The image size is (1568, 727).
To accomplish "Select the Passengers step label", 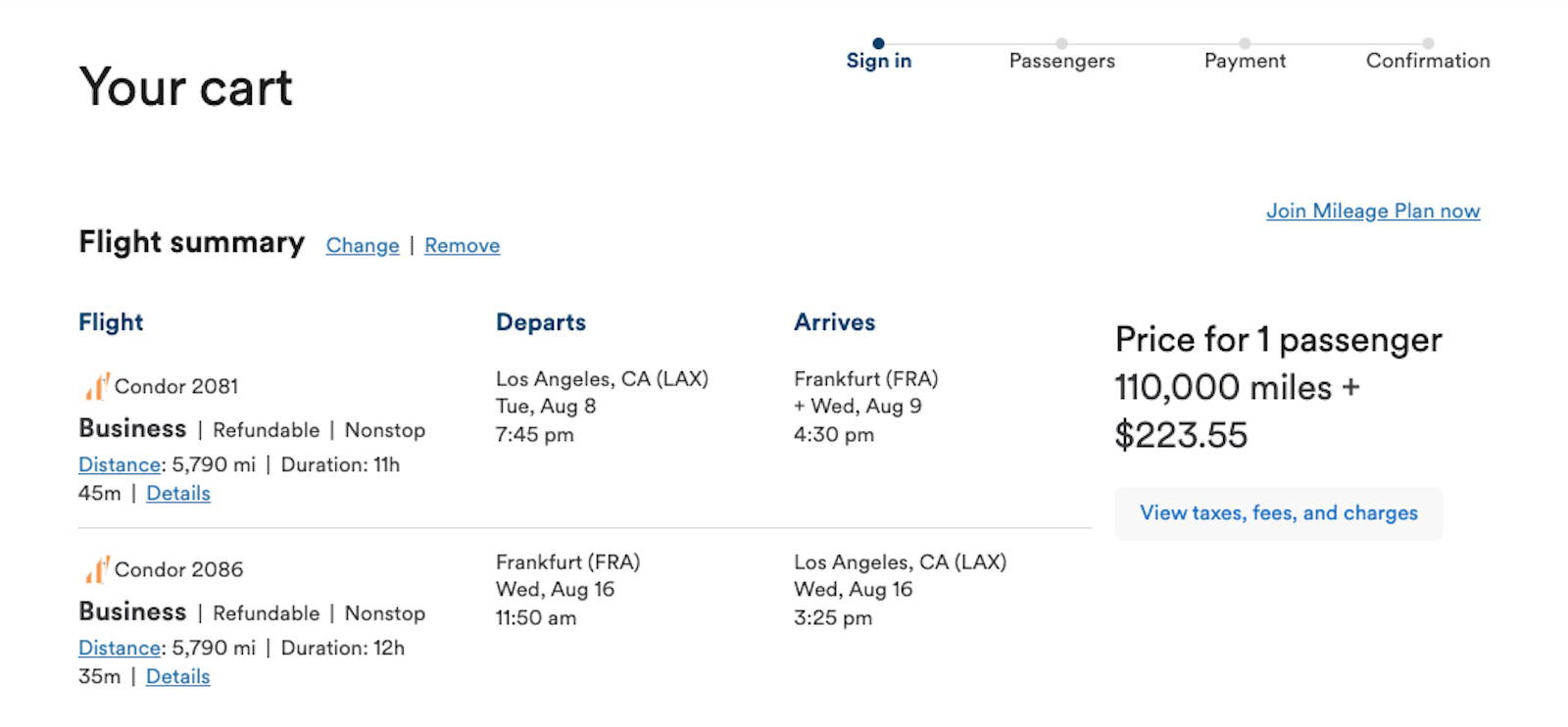I will [1062, 60].
